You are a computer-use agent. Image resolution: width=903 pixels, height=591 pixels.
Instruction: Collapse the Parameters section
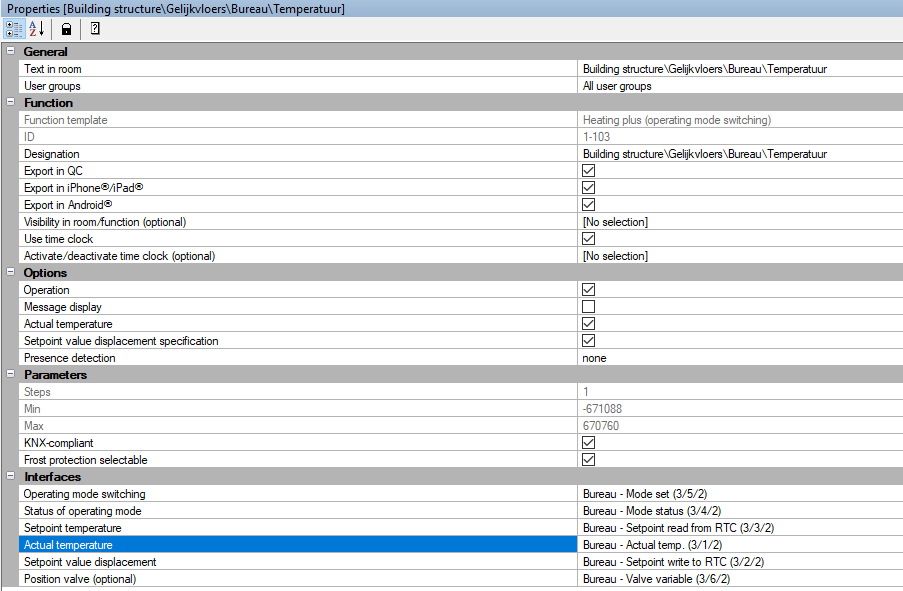[x=10, y=375]
